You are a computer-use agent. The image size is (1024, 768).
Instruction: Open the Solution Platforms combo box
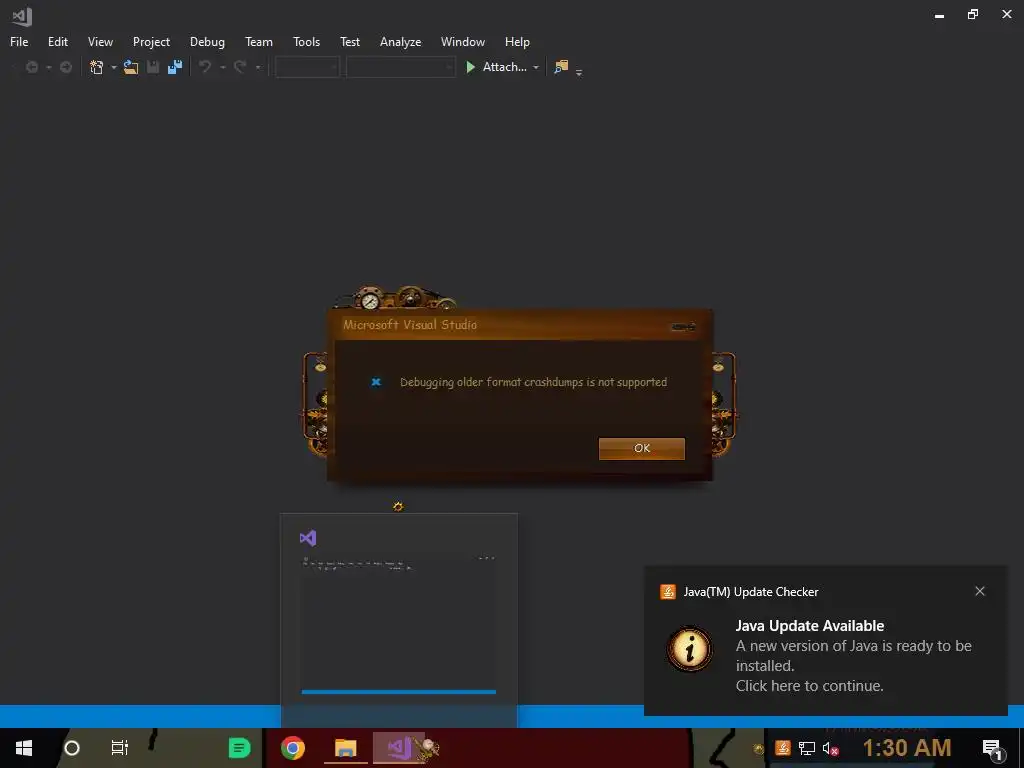tap(400, 67)
